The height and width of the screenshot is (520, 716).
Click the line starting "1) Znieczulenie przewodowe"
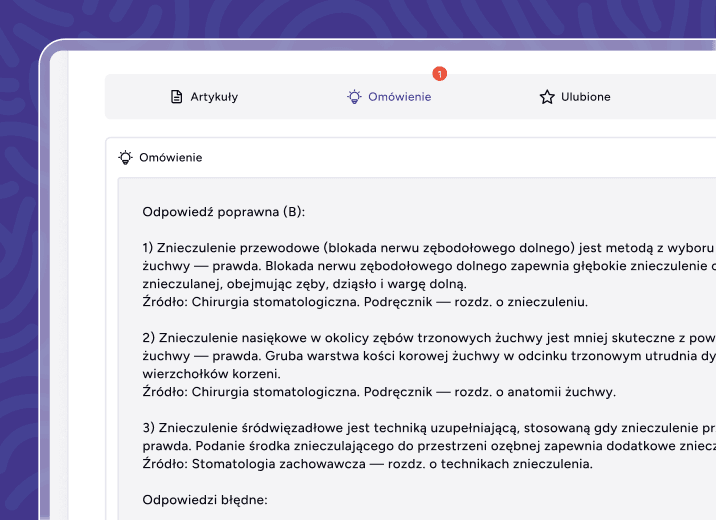(429, 248)
